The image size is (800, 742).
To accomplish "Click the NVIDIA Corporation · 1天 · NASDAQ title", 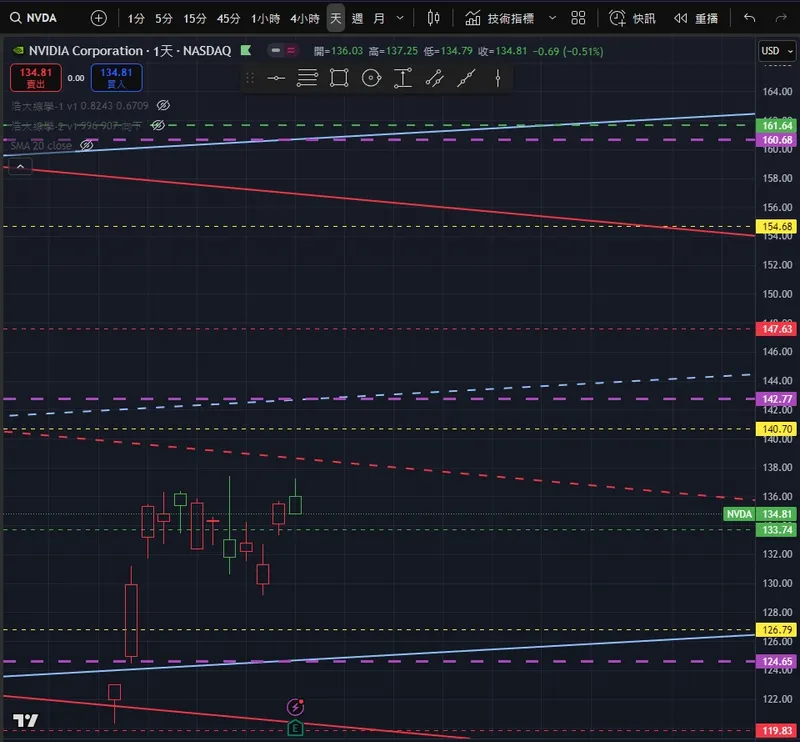I will [130, 51].
